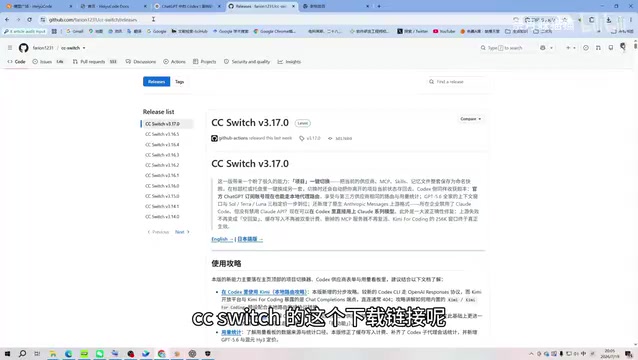Open the English release notes link
Screen dimensions: 638x360
[x=222, y=239]
